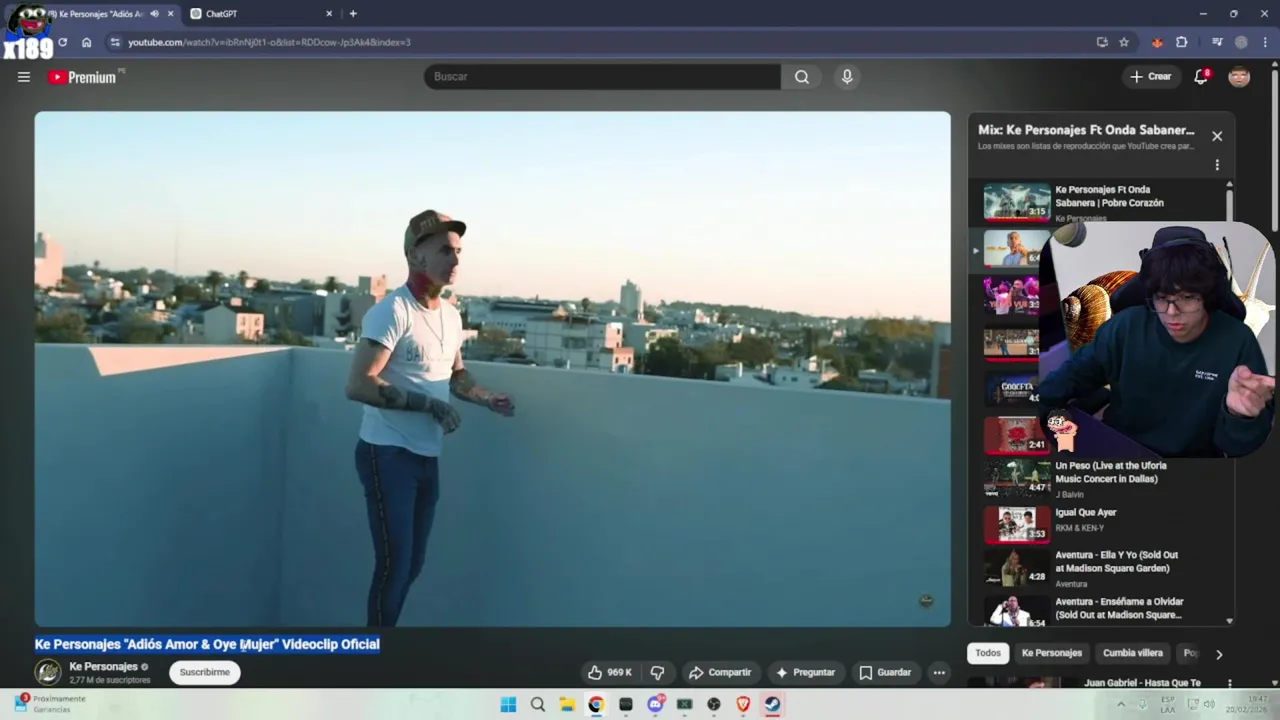This screenshot has width=1280, height=720.
Task: Select the Ke Personajes filter chip
Action: click(1052, 653)
